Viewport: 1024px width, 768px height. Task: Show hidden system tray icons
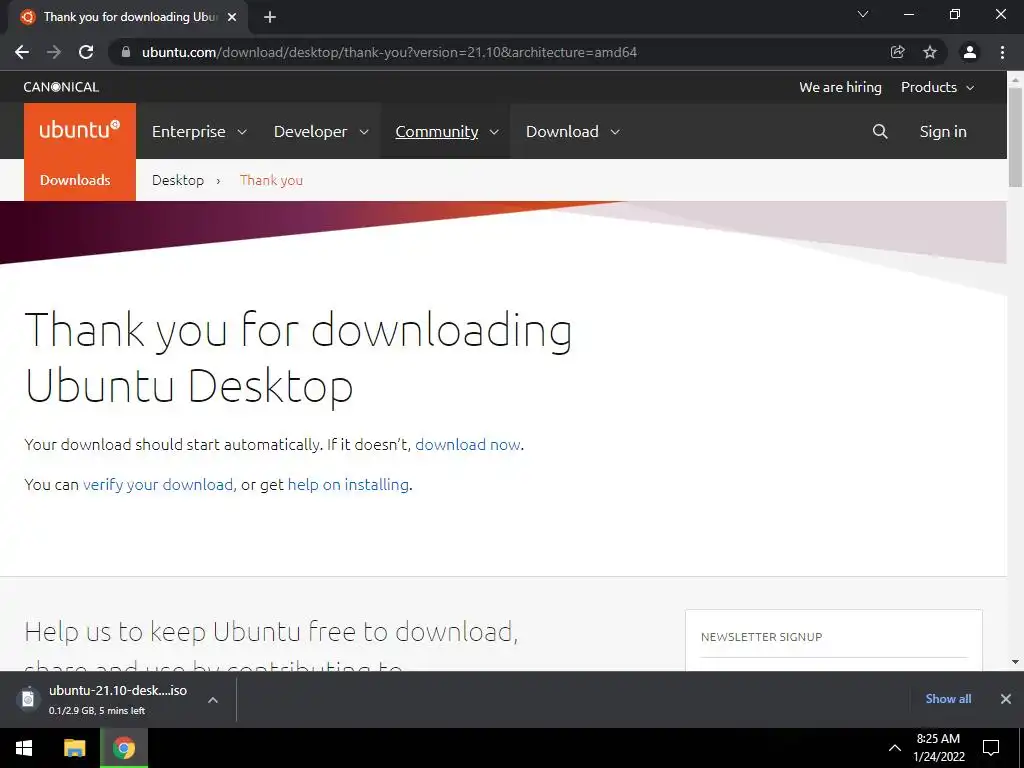tap(895, 748)
